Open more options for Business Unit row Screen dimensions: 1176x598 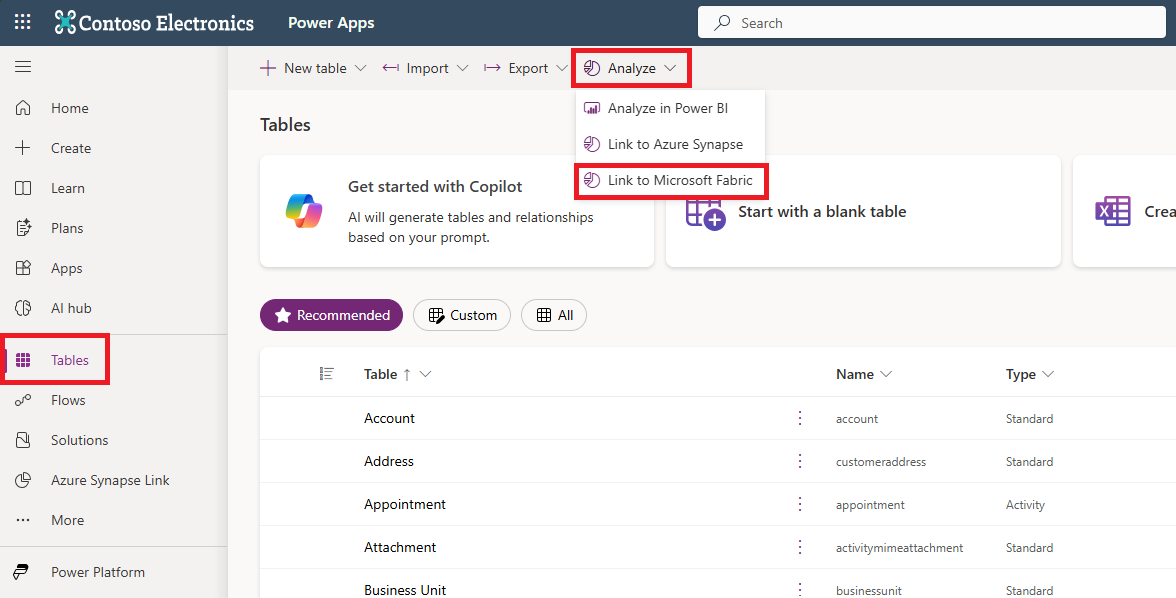800,590
